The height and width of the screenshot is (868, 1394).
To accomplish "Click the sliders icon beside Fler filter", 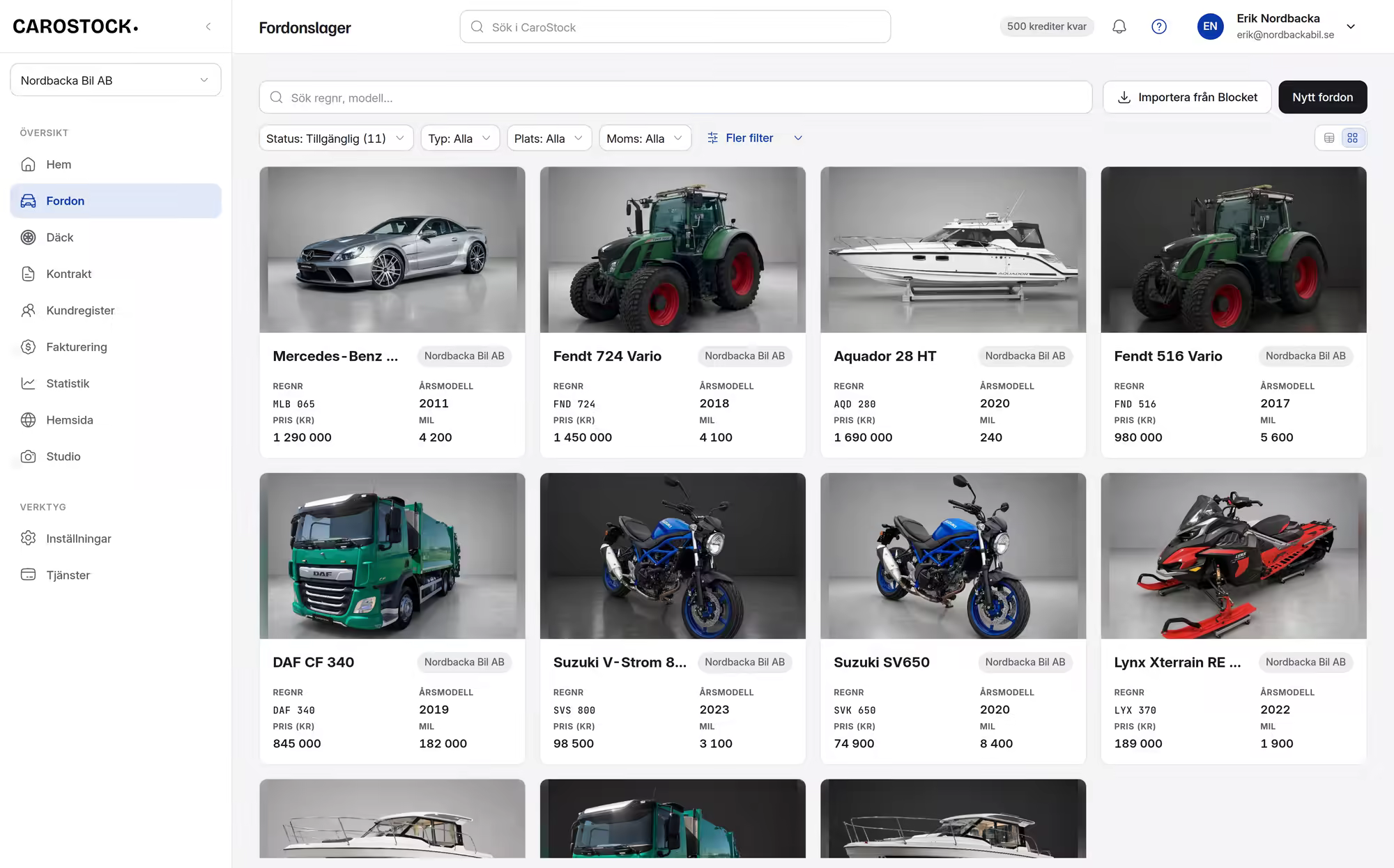I will tap(712, 138).
